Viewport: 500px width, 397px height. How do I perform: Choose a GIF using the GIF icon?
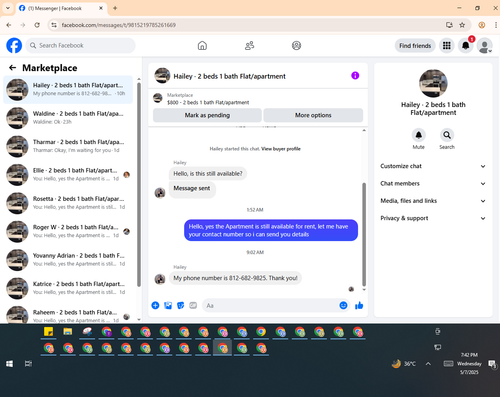(193, 305)
